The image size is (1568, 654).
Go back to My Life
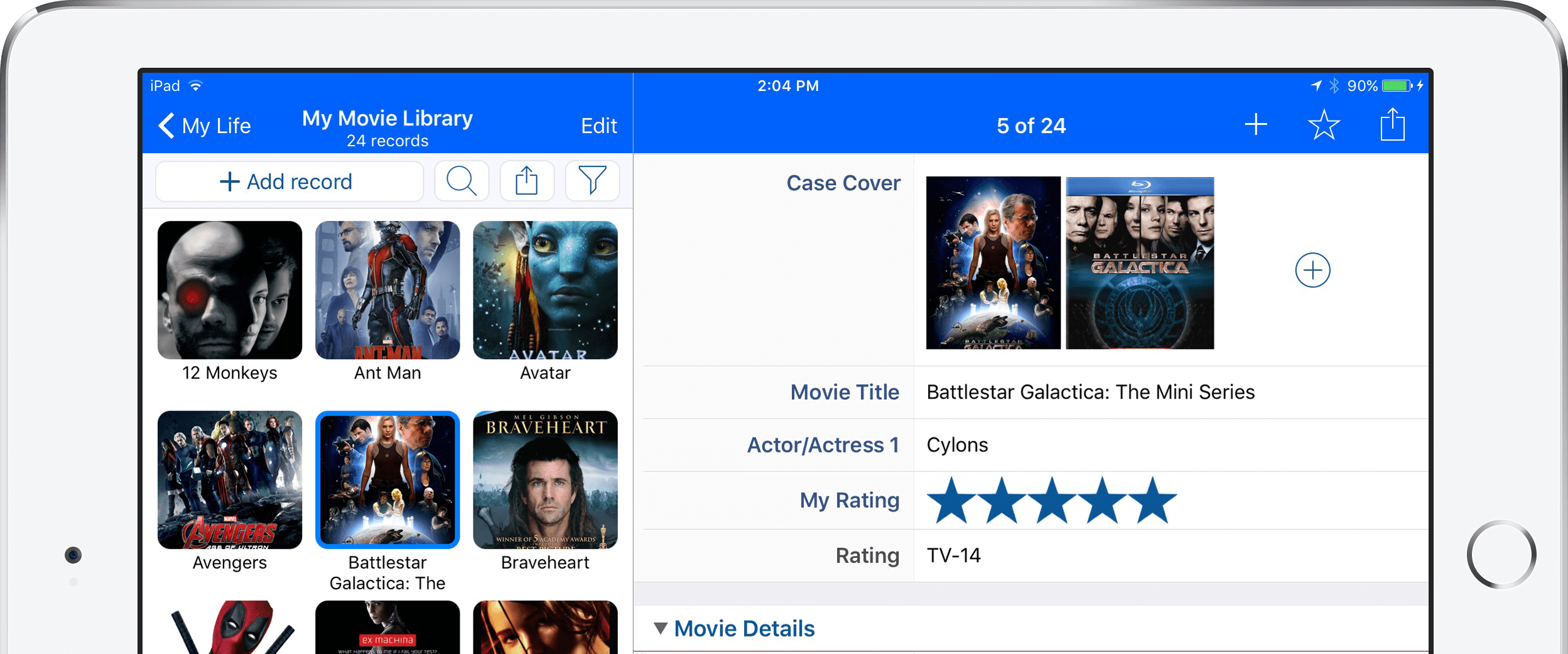(x=205, y=126)
